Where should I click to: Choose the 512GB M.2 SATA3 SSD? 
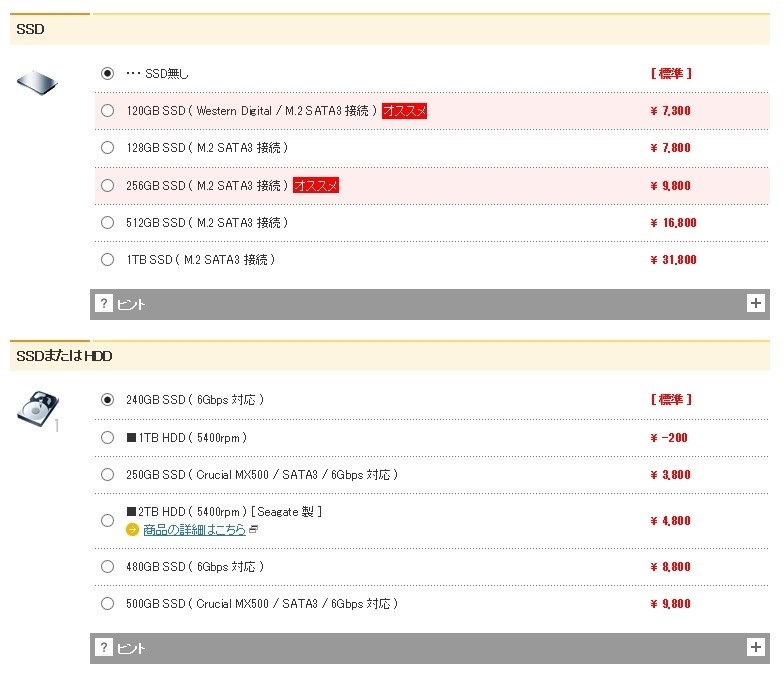(x=108, y=223)
